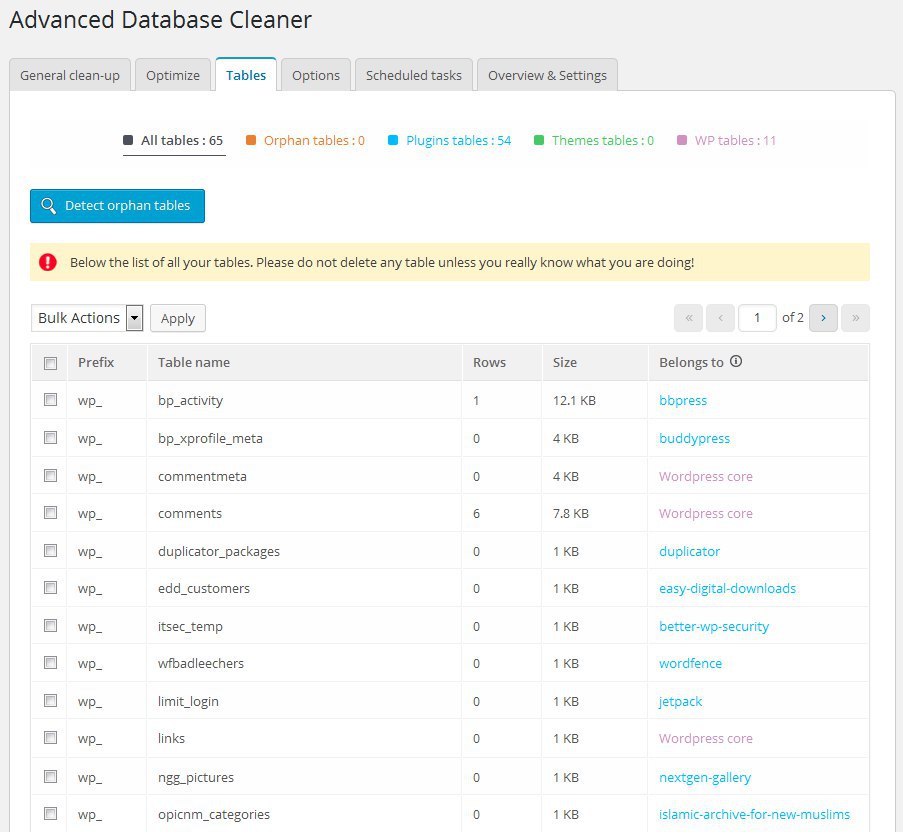The image size is (903, 833).
Task: Open the Options tab
Action: [x=316, y=75]
